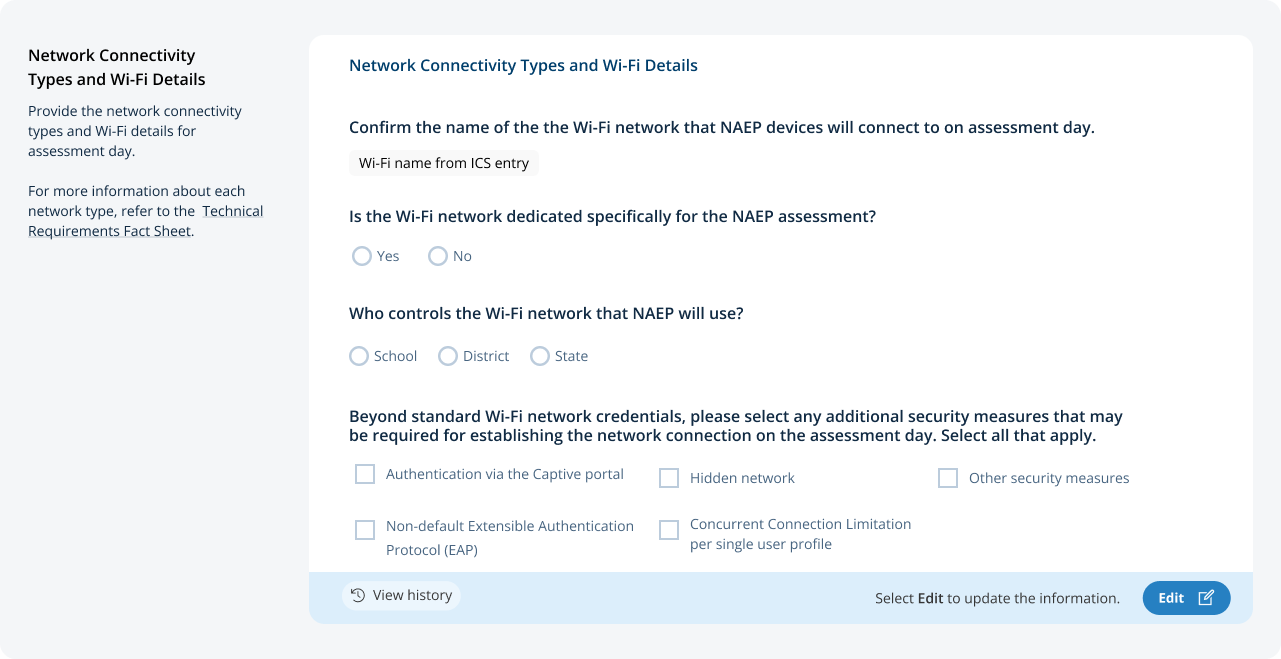Click the history clock icon

358,595
